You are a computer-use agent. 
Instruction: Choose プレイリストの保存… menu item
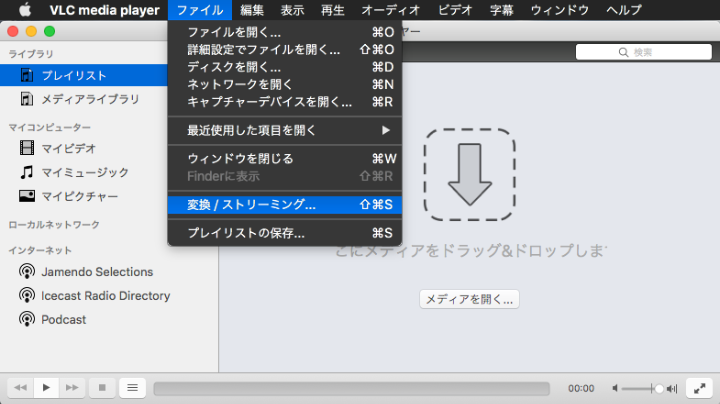285,233
